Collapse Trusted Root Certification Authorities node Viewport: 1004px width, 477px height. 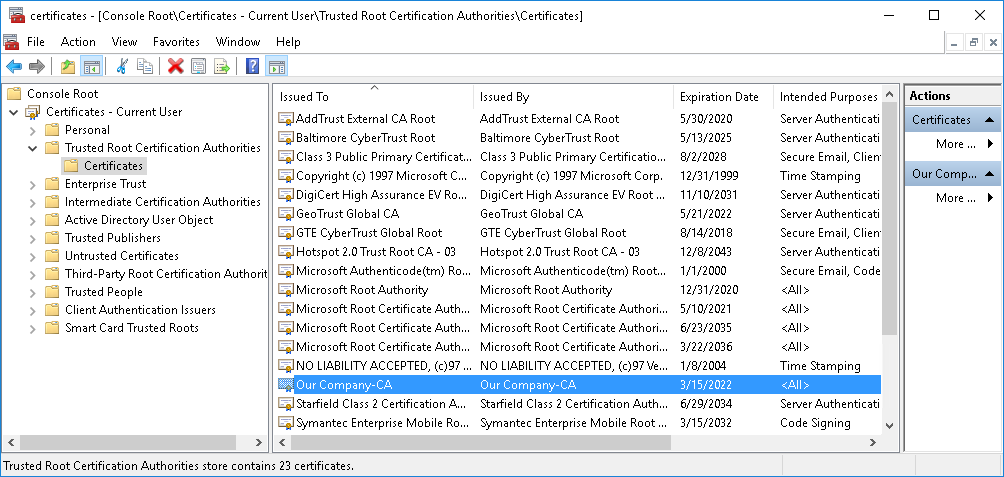(33, 149)
